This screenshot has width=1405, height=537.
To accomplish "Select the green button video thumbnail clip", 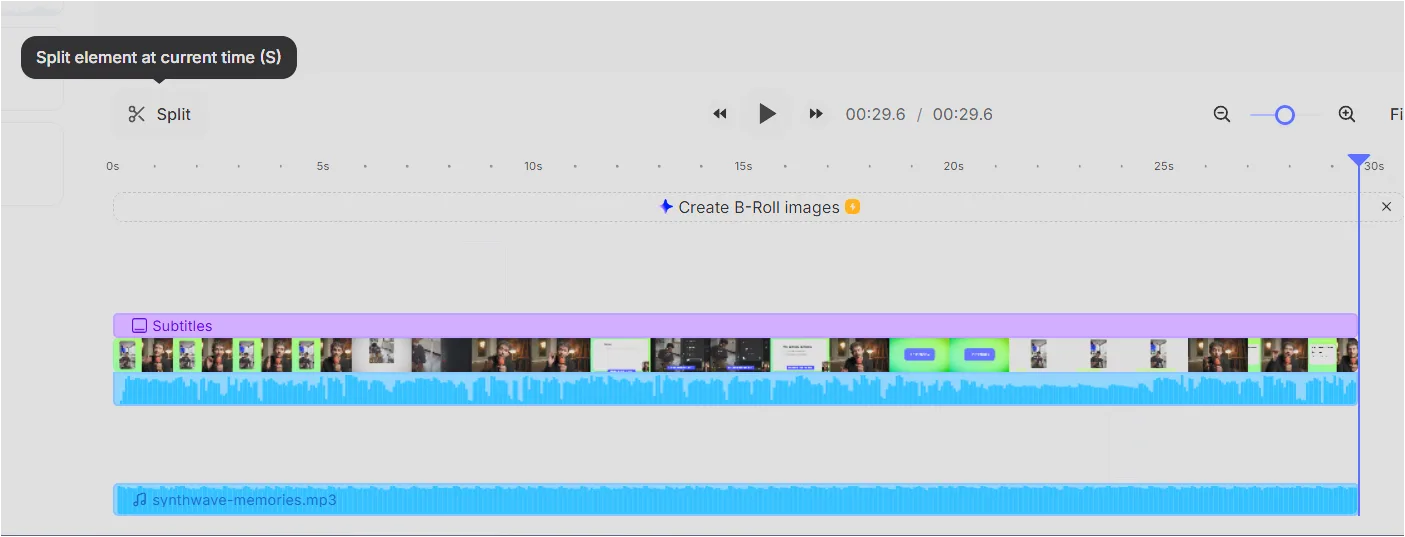I will coord(949,355).
